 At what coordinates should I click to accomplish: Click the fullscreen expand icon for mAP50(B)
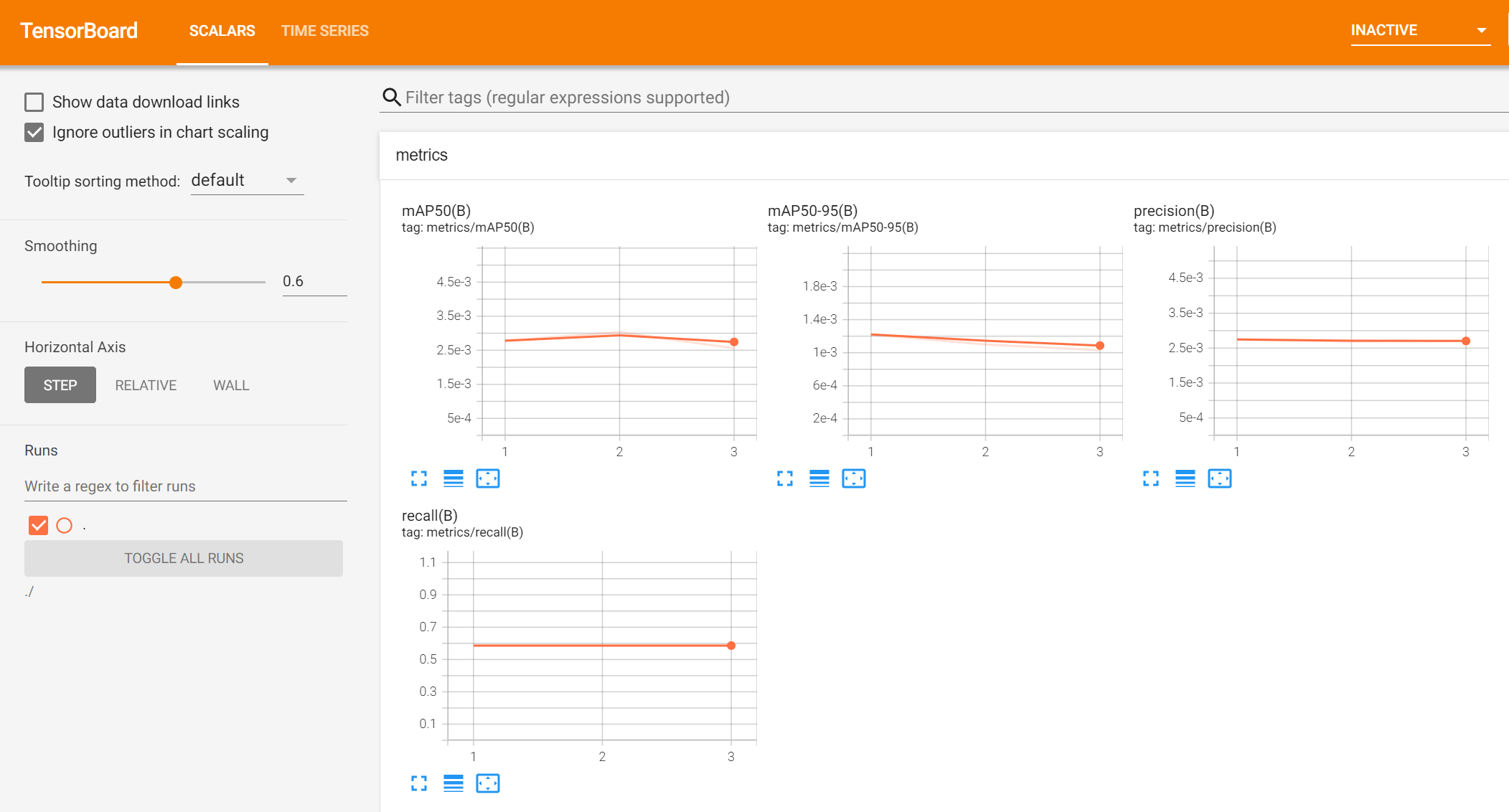pyautogui.click(x=419, y=478)
